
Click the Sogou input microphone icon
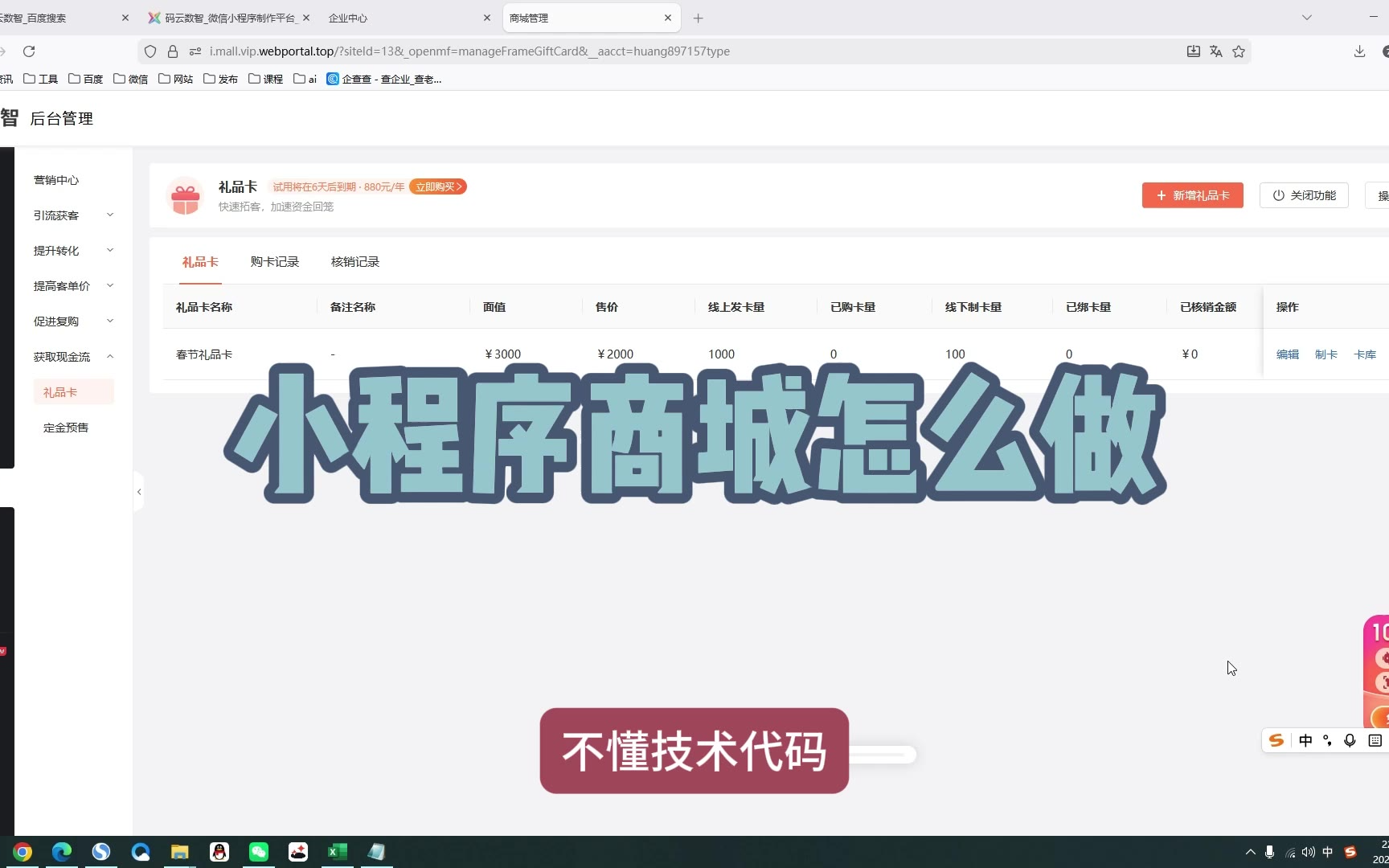coord(1350,740)
